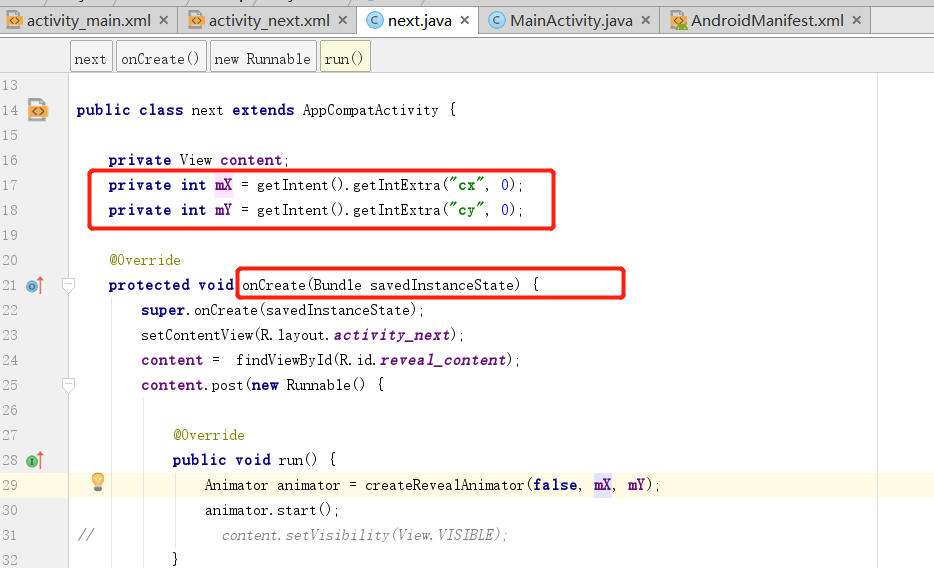Image resolution: width=934 pixels, height=568 pixels.
Task: Open the MainActivity.java tab
Action: [x=571, y=21]
